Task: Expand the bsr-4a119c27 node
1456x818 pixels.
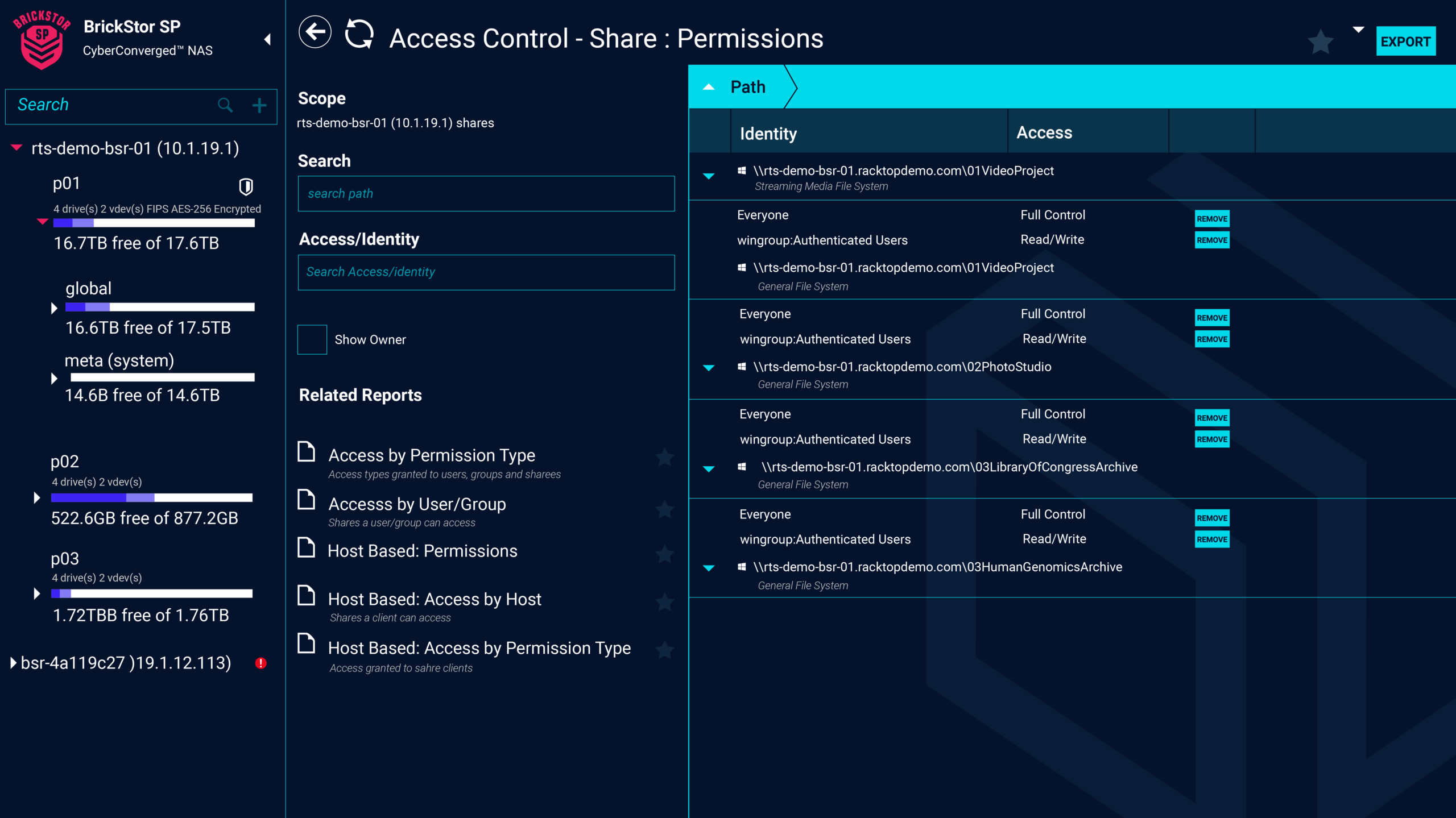Action: pyautogui.click(x=13, y=663)
